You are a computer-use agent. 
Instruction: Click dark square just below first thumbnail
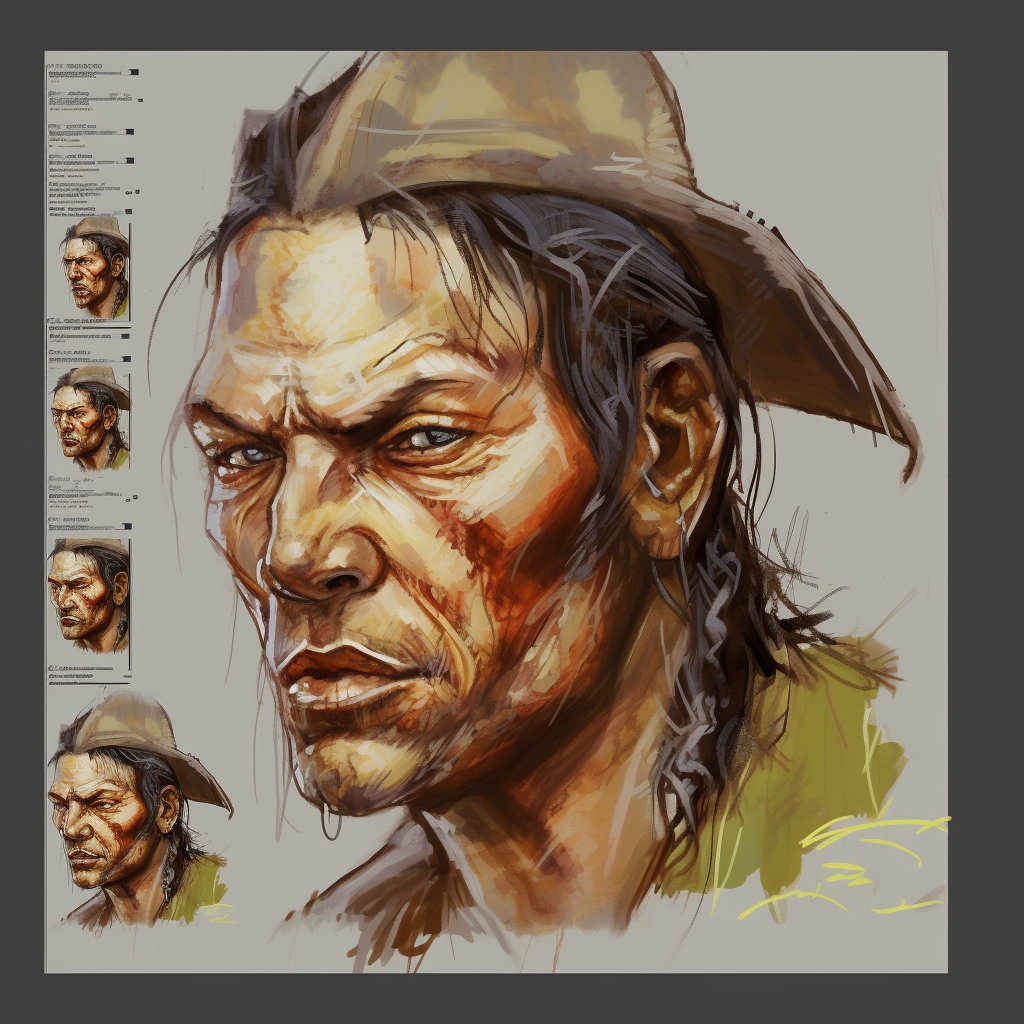(x=125, y=336)
